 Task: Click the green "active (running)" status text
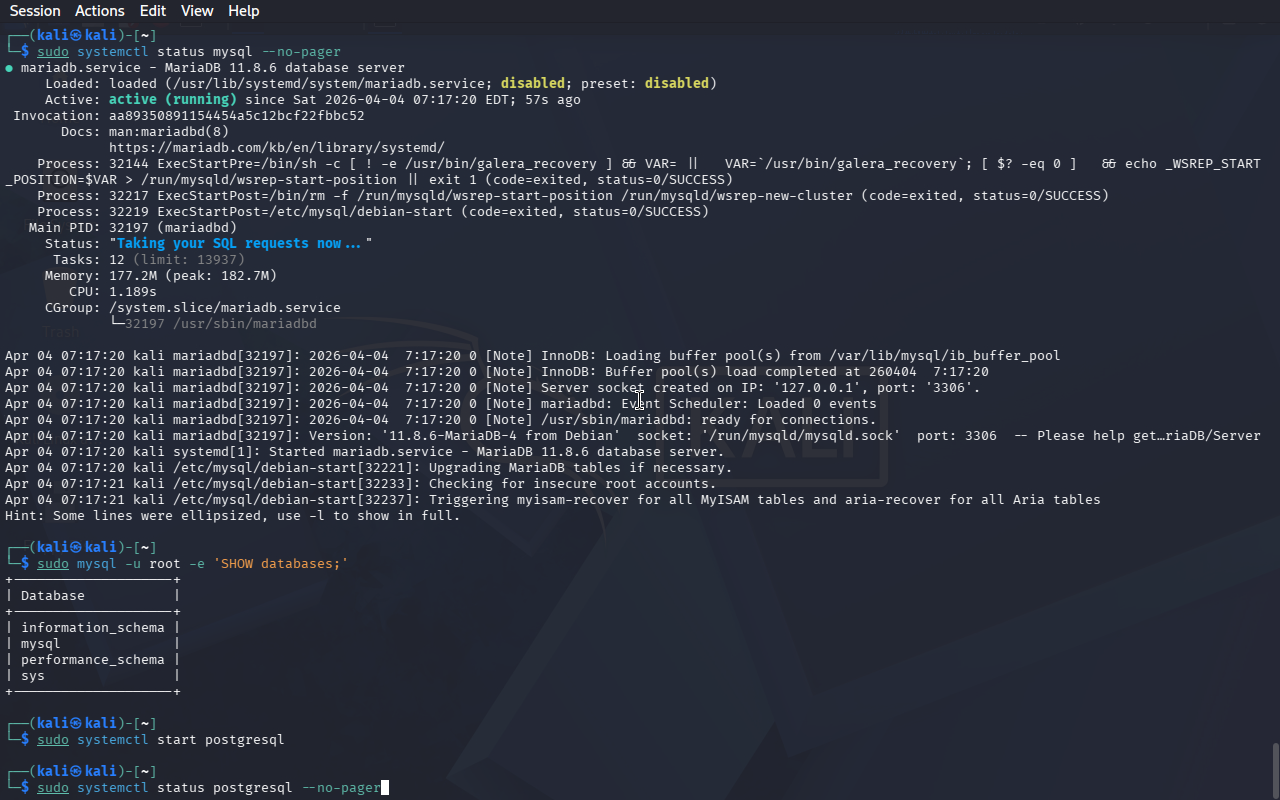point(172,100)
